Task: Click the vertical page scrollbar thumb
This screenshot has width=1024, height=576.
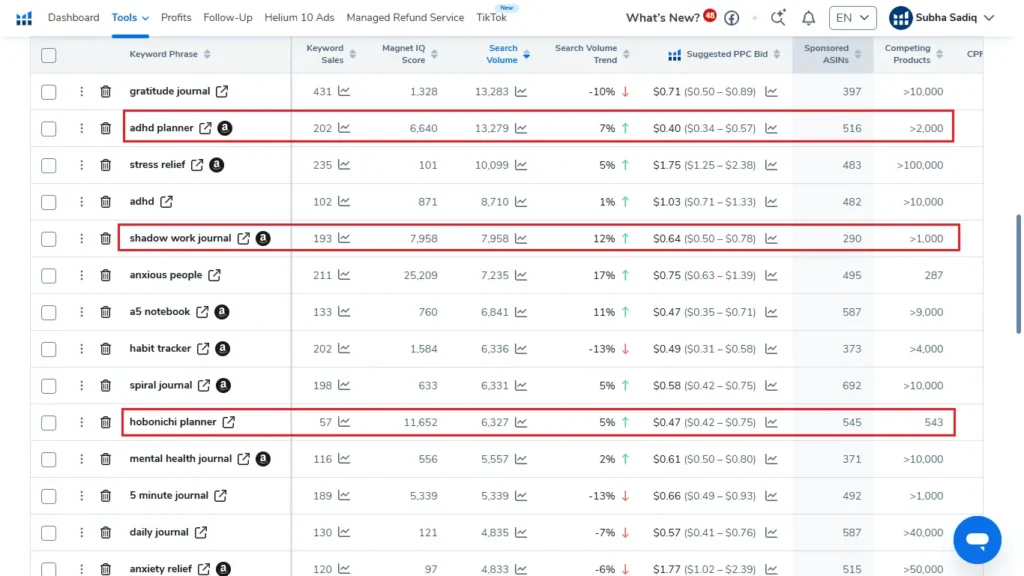Action: [1018, 274]
